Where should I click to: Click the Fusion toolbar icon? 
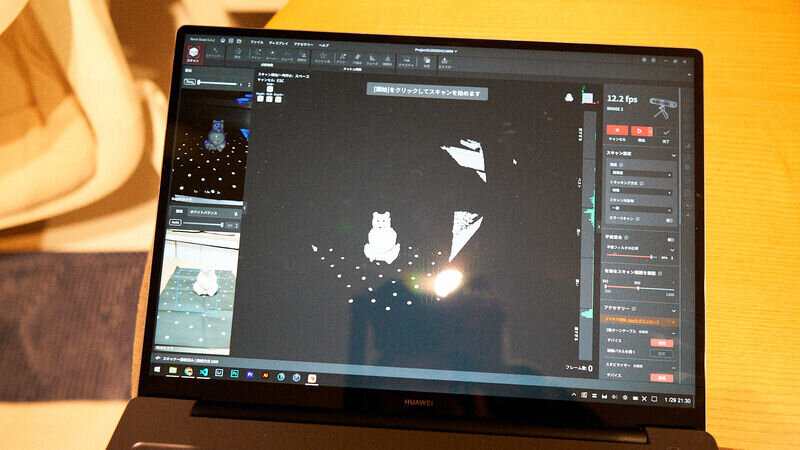click(x=237, y=54)
